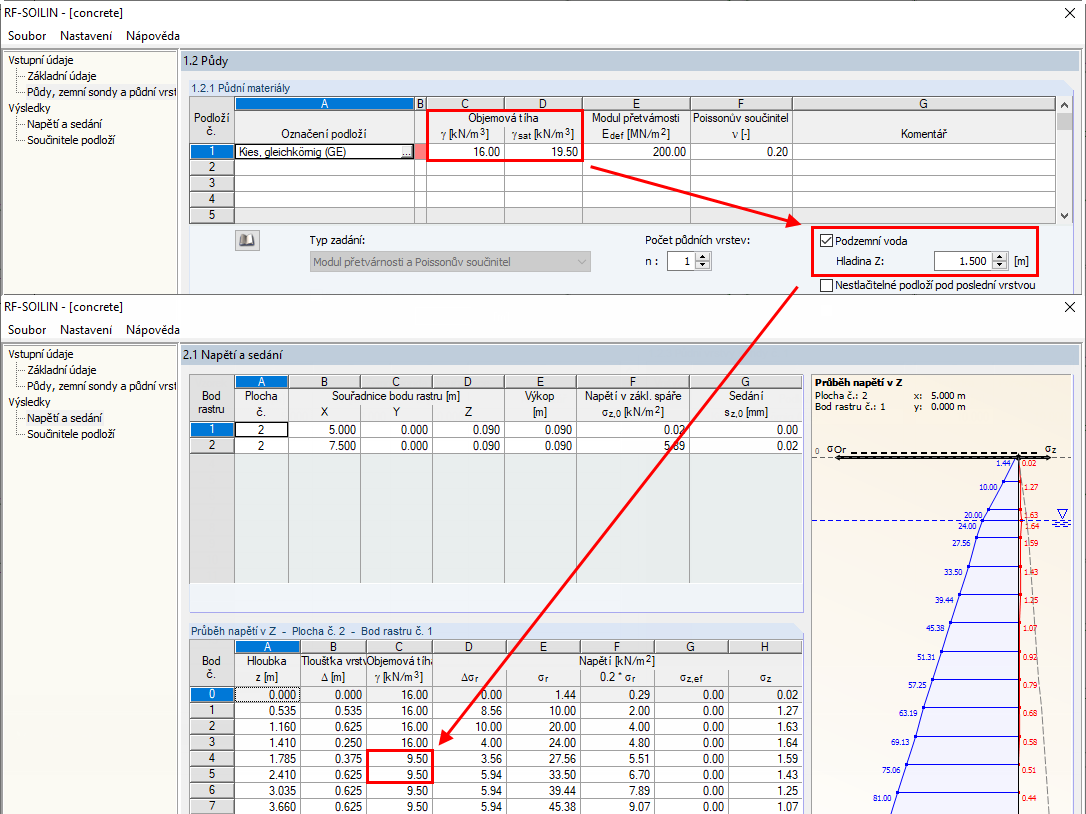1086x814 pixels.
Task: Click the Hladina Z input field
Action: (961, 261)
